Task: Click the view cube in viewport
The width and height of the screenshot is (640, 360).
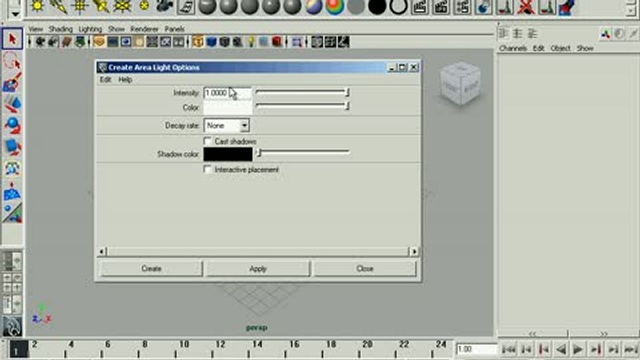Action: click(x=460, y=84)
